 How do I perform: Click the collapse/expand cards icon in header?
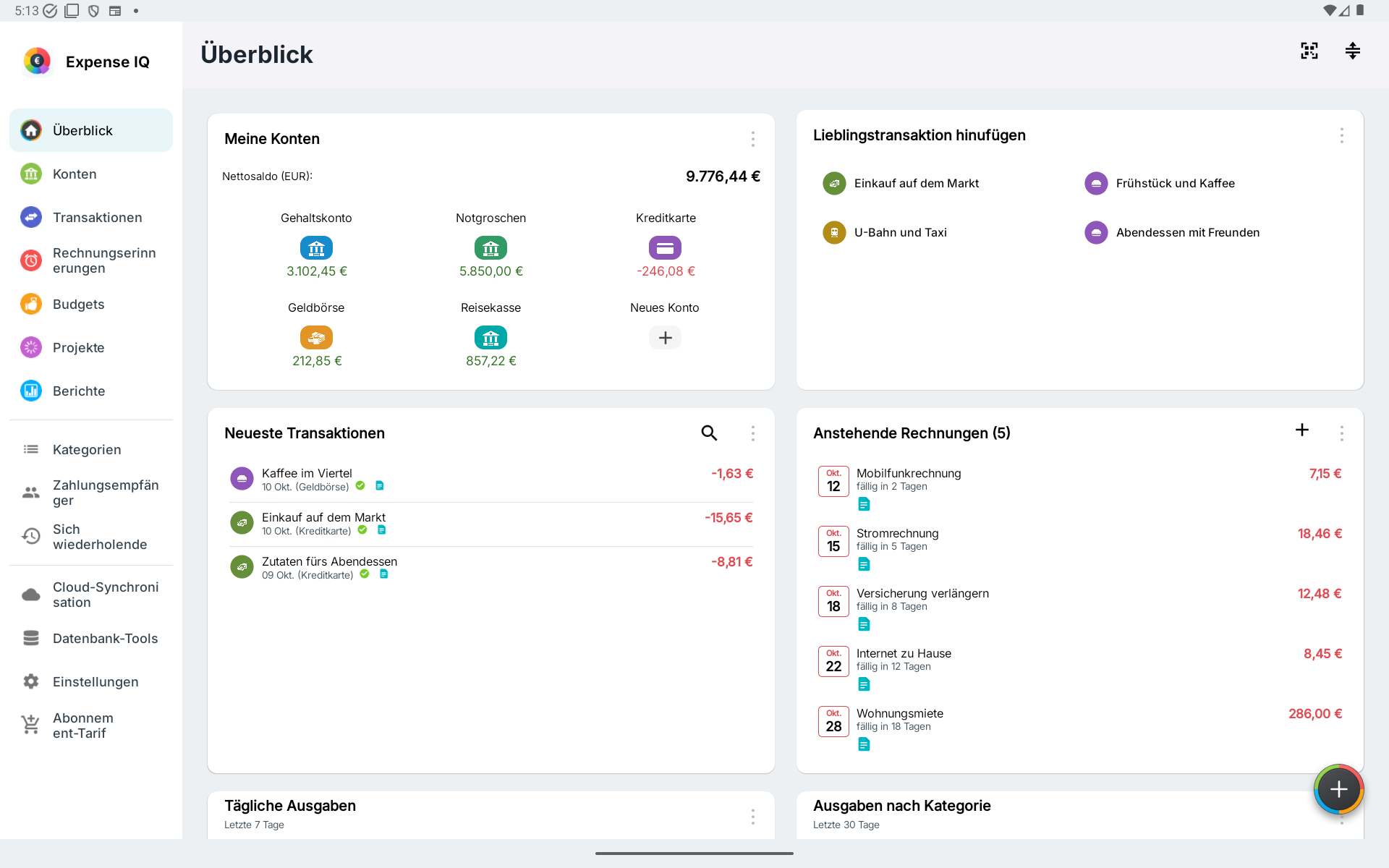click(x=1352, y=51)
